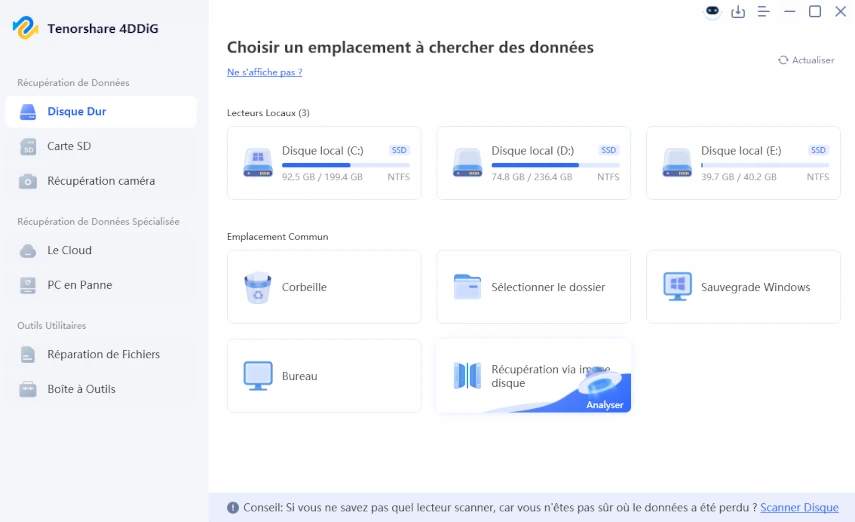Choose the Sélectionner le dossier label
Viewport: 855px width, 522px height.
pos(548,287)
